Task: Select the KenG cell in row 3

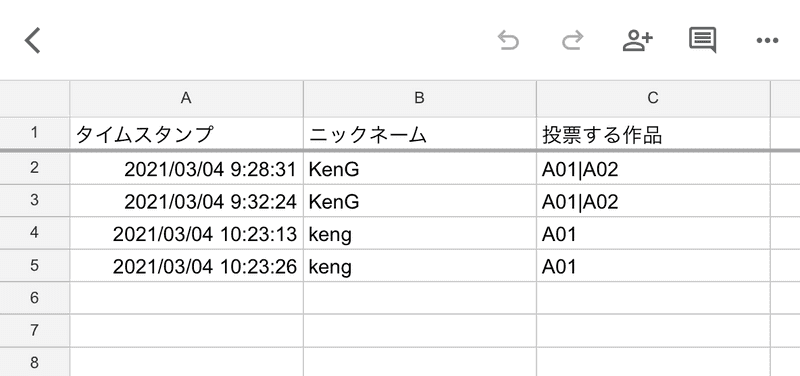Action: pos(419,201)
